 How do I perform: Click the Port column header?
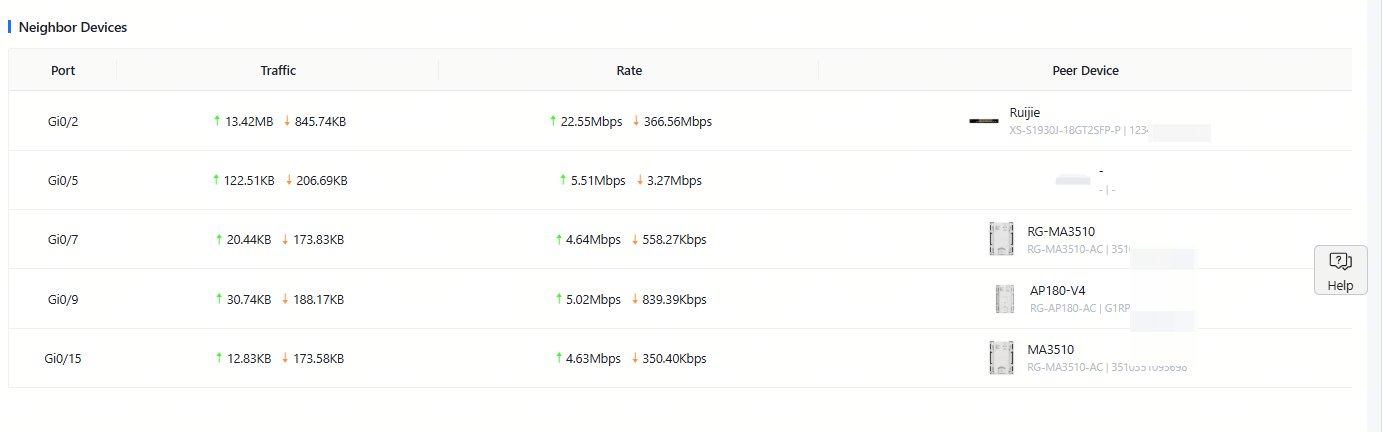pyautogui.click(x=63, y=71)
